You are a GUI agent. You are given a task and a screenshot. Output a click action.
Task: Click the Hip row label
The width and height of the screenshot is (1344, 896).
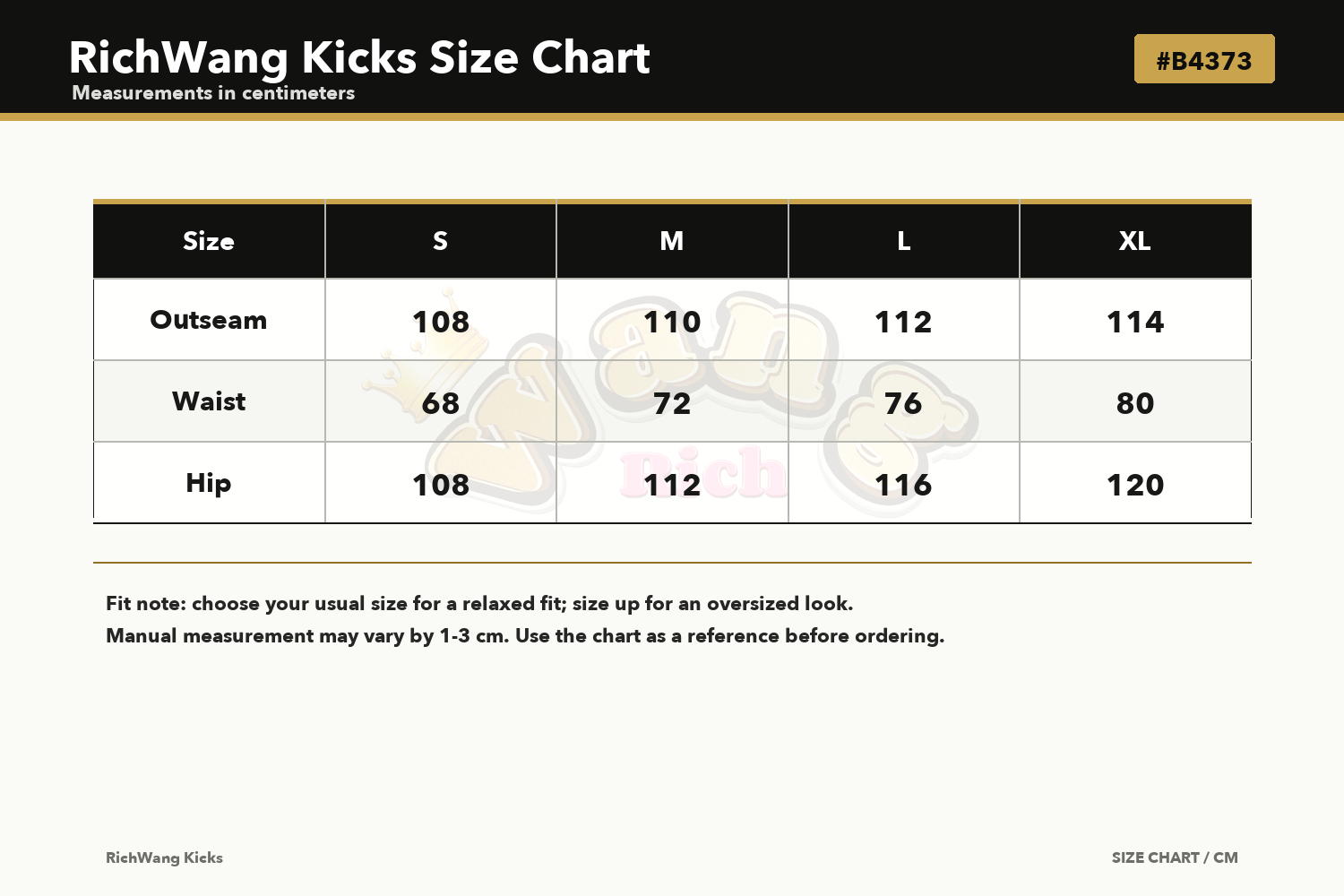[x=209, y=483]
